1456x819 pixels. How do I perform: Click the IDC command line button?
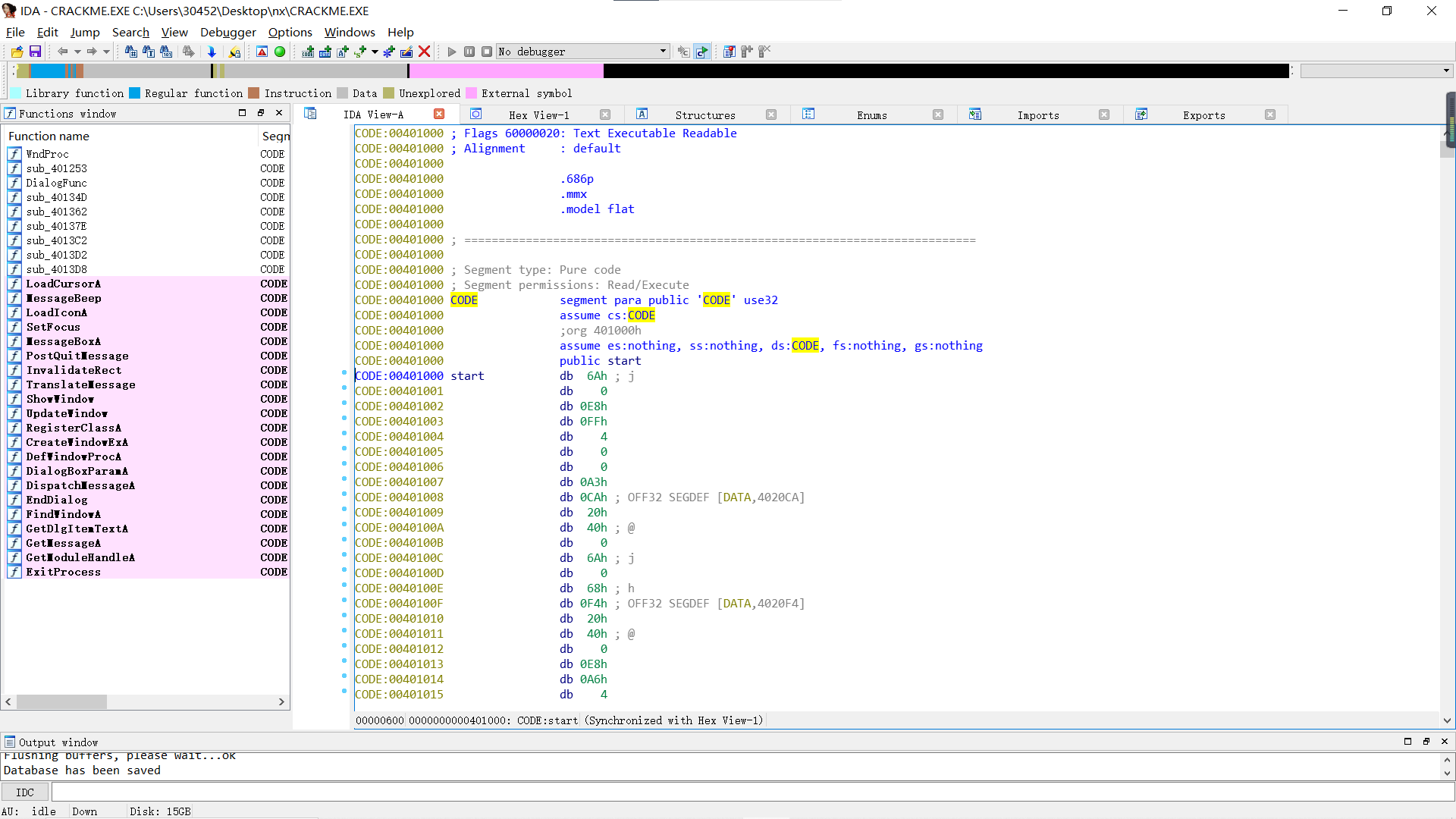coord(25,792)
